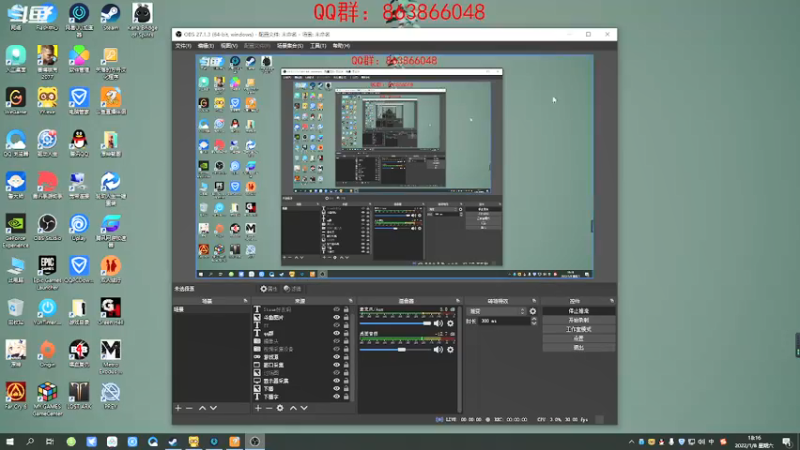
Task: Open the 视图(V) menu in OBS
Action: click(229, 46)
